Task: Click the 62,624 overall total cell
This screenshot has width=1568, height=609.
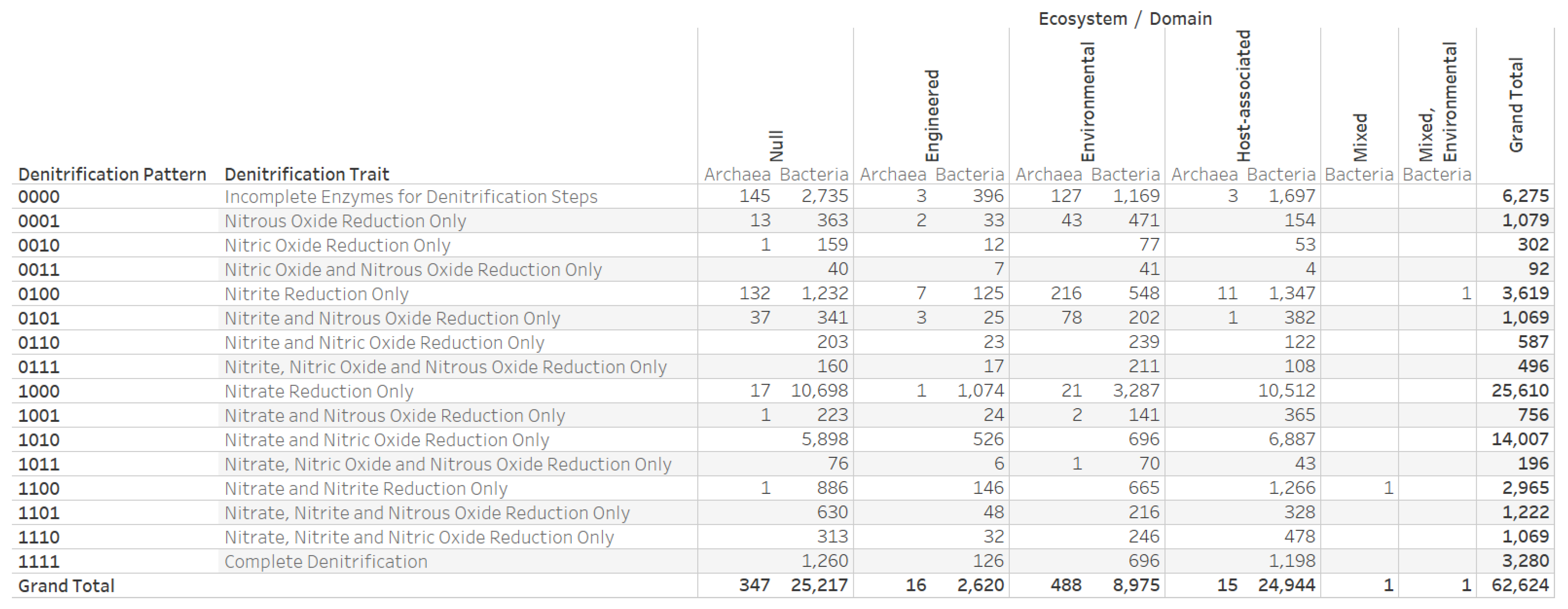Action: pyautogui.click(x=1519, y=585)
